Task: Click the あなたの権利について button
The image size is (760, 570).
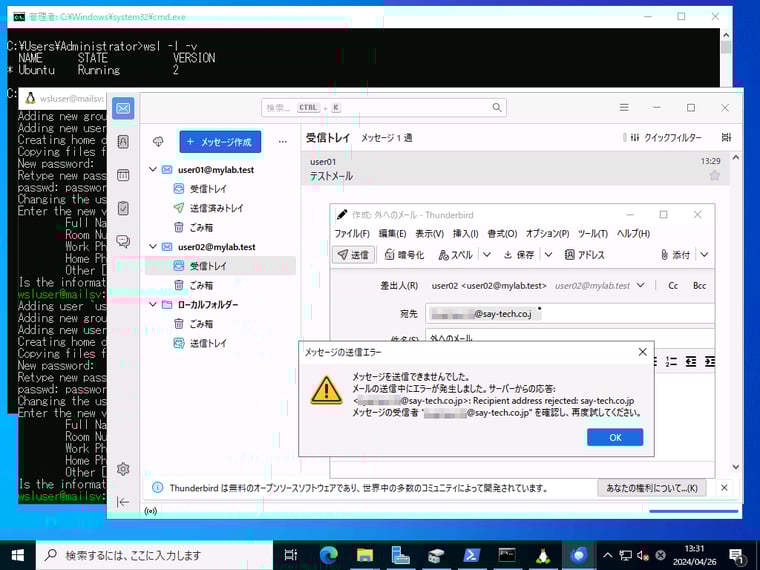Action: pos(652,488)
